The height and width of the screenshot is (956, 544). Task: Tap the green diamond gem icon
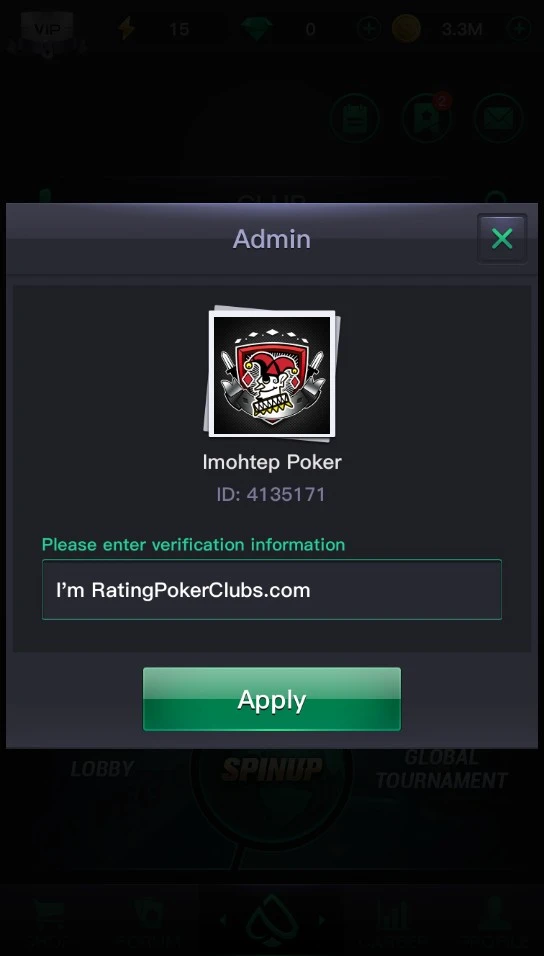tap(256, 29)
